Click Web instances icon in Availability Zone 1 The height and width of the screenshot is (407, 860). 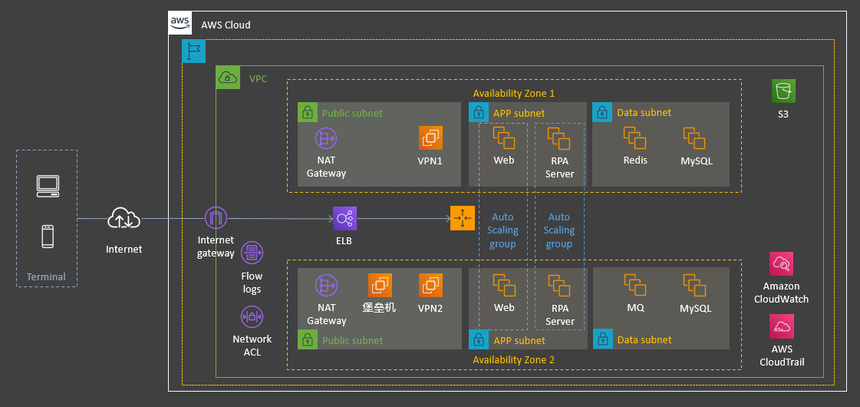(x=504, y=138)
